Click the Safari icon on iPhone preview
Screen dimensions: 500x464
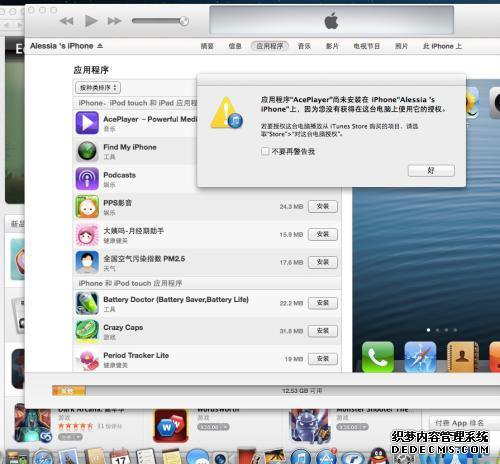[x=420, y=357]
